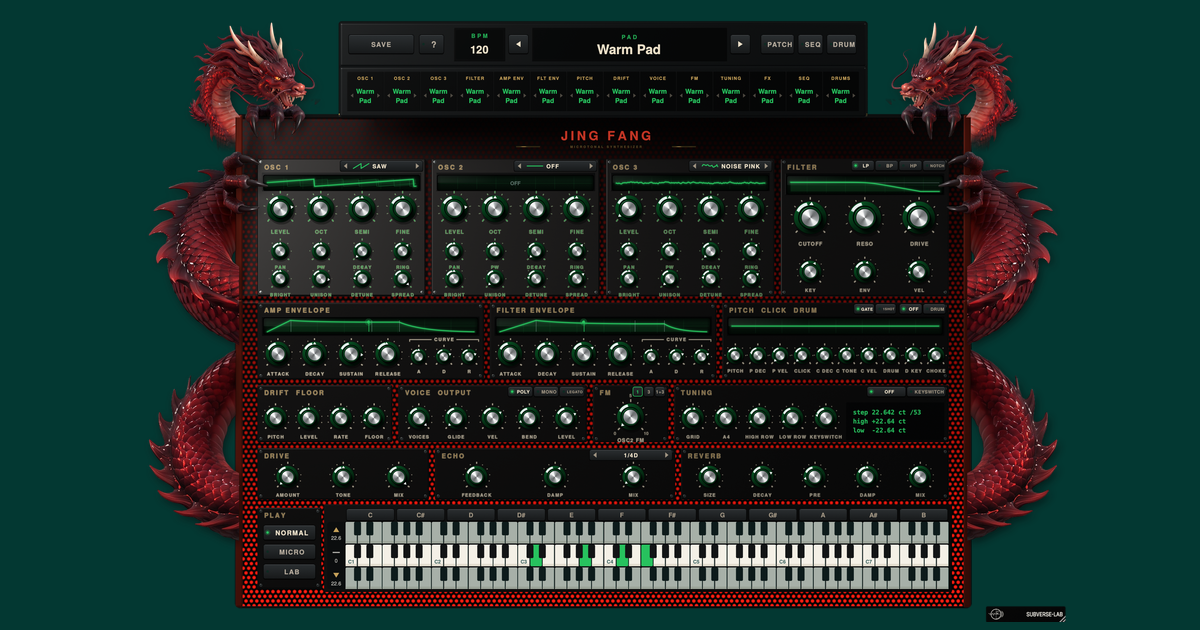Shift the keyboard down with the down arrow

pyautogui.click(x=336, y=573)
